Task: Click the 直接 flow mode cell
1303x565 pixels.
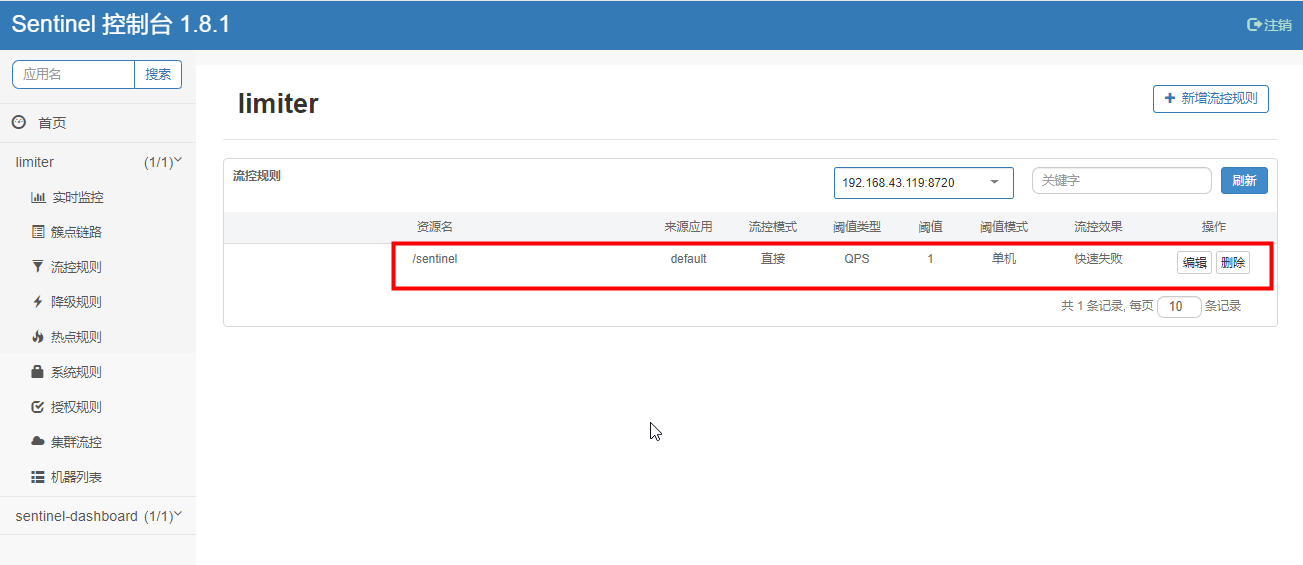Action: pyautogui.click(x=773, y=259)
